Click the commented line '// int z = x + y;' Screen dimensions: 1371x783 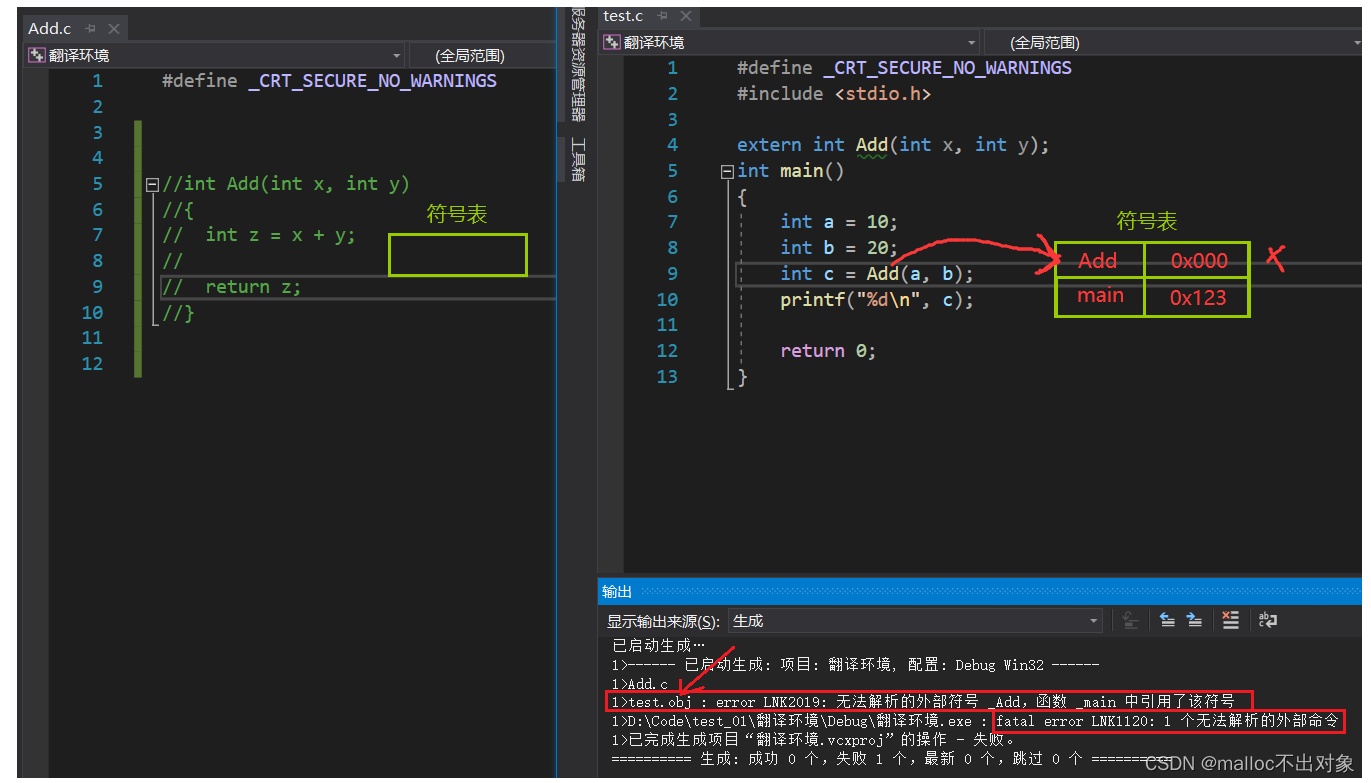click(259, 235)
